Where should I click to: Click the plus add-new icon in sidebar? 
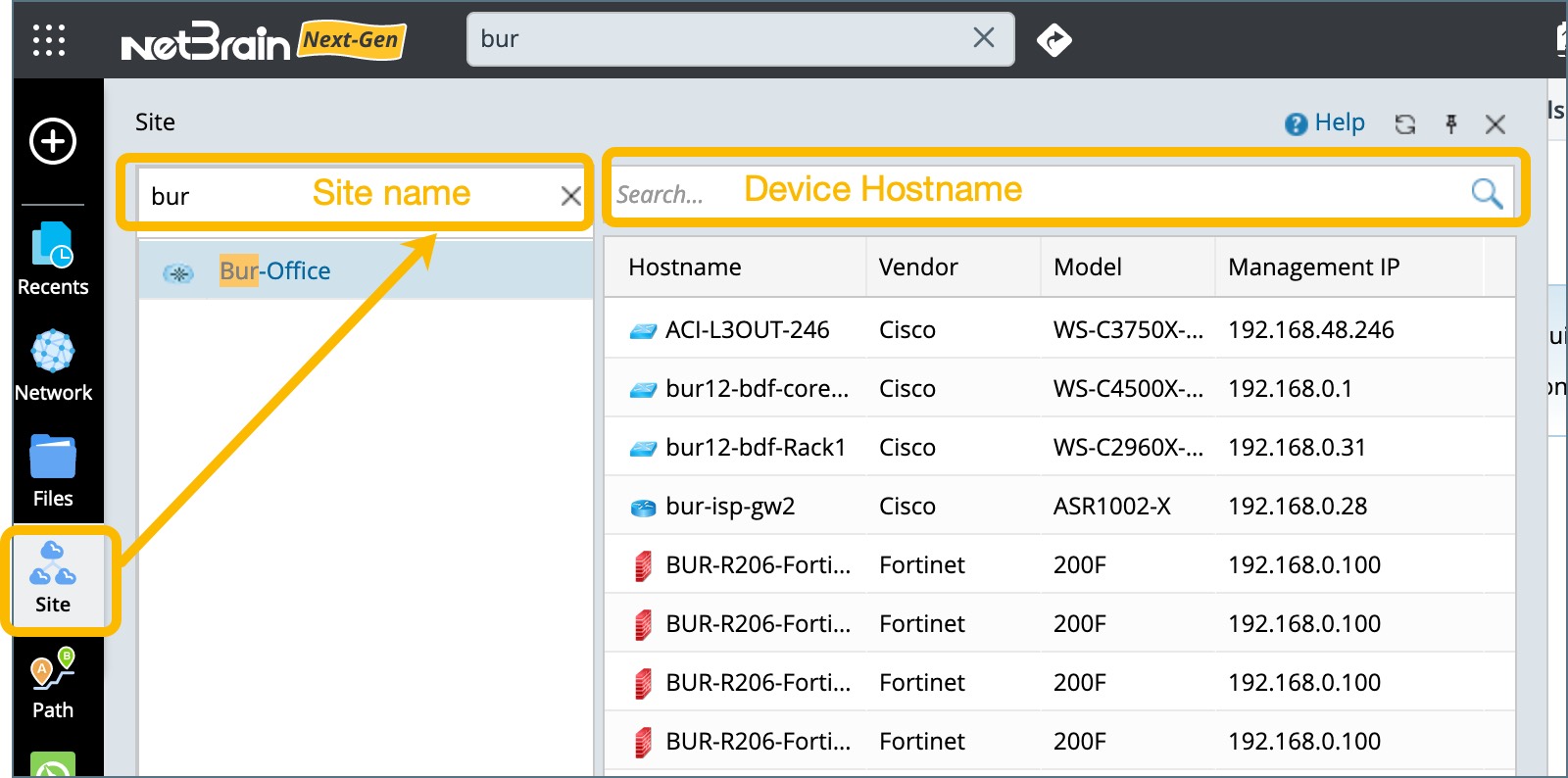[x=53, y=141]
